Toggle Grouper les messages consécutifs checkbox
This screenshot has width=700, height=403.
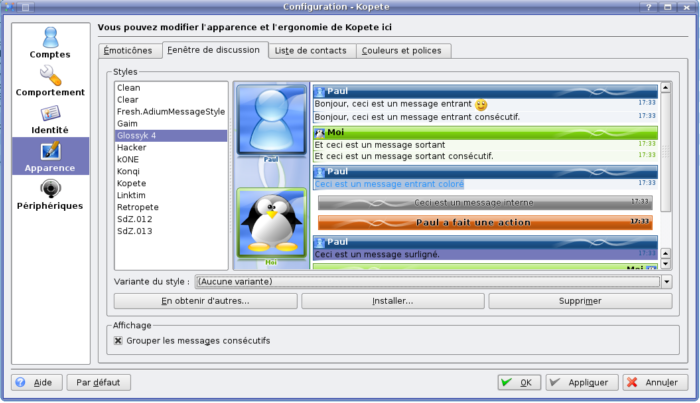[118, 340]
